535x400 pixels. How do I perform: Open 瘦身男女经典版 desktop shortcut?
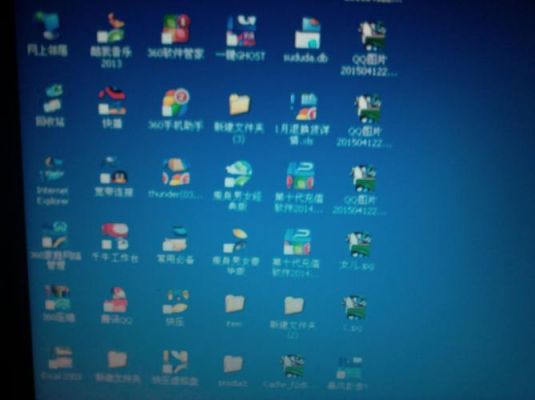point(237,185)
